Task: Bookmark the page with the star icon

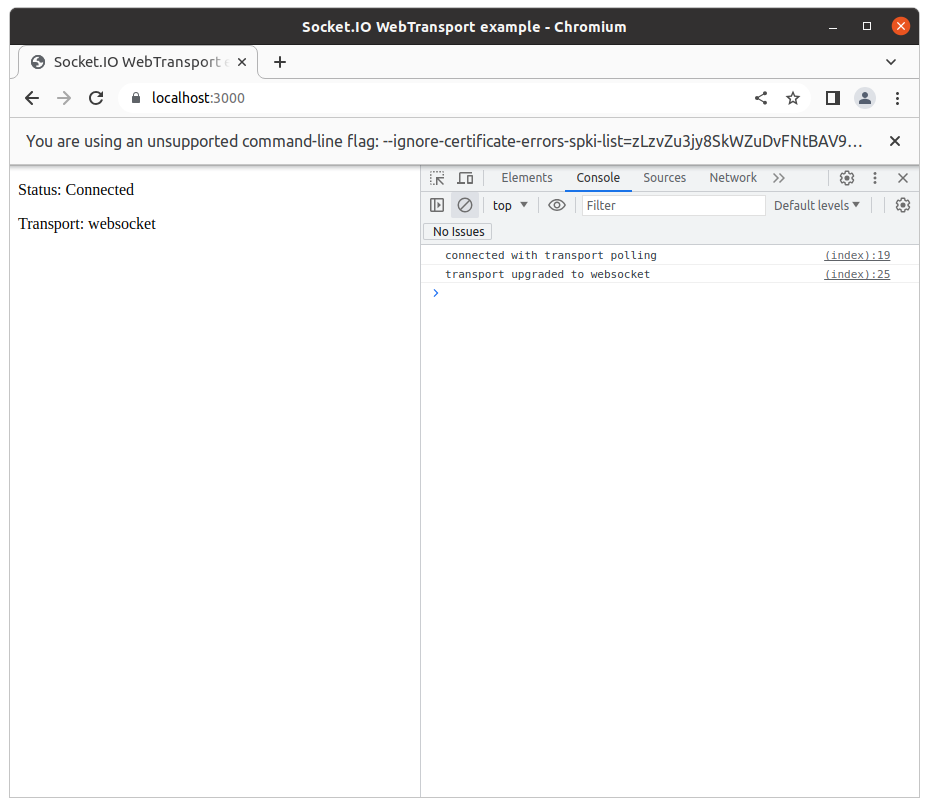Action: (x=793, y=98)
